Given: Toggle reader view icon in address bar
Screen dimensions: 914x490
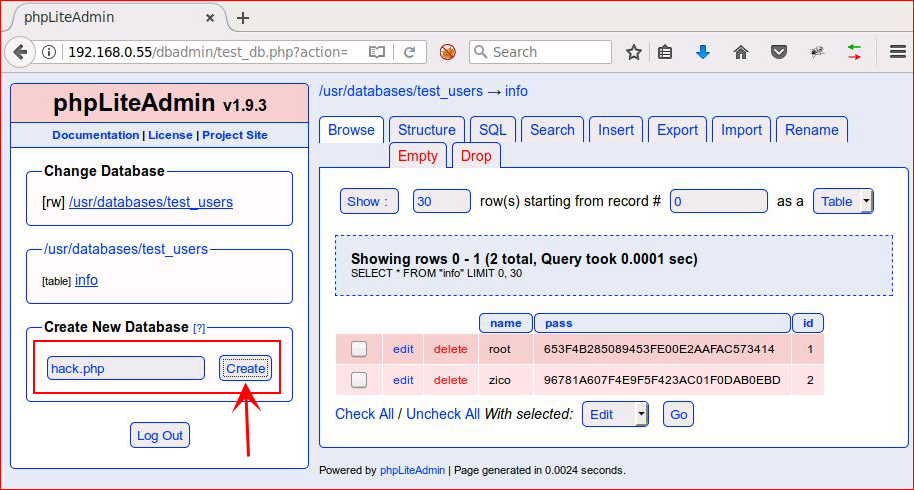Looking at the screenshot, I should coord(377,52).
